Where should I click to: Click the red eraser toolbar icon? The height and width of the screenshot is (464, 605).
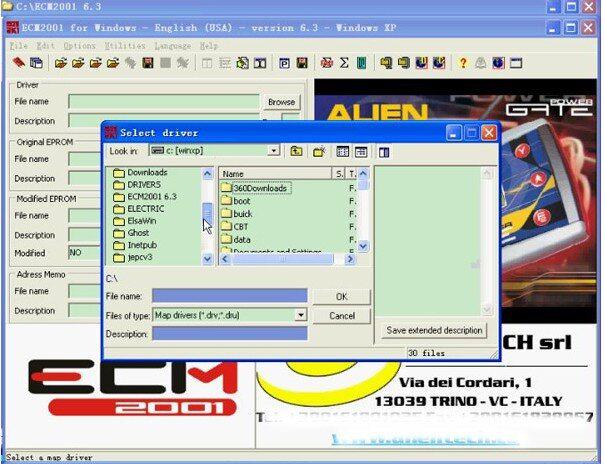(x=19, y=62)
